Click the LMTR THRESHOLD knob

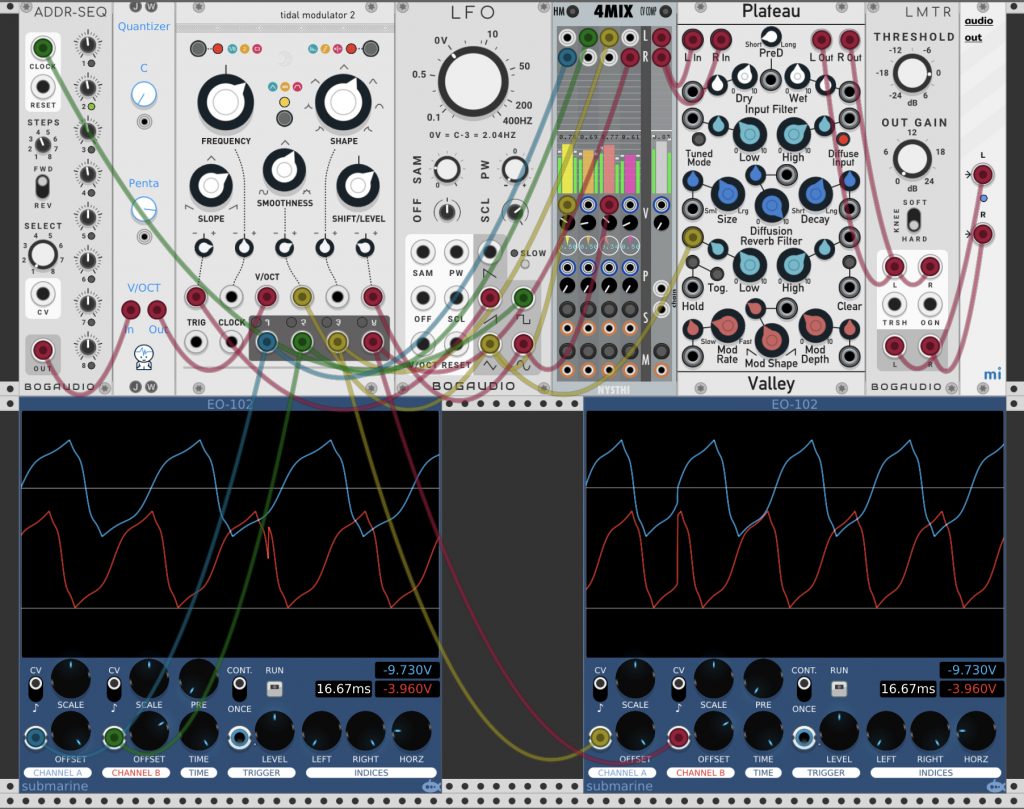[x=912, y=73]
